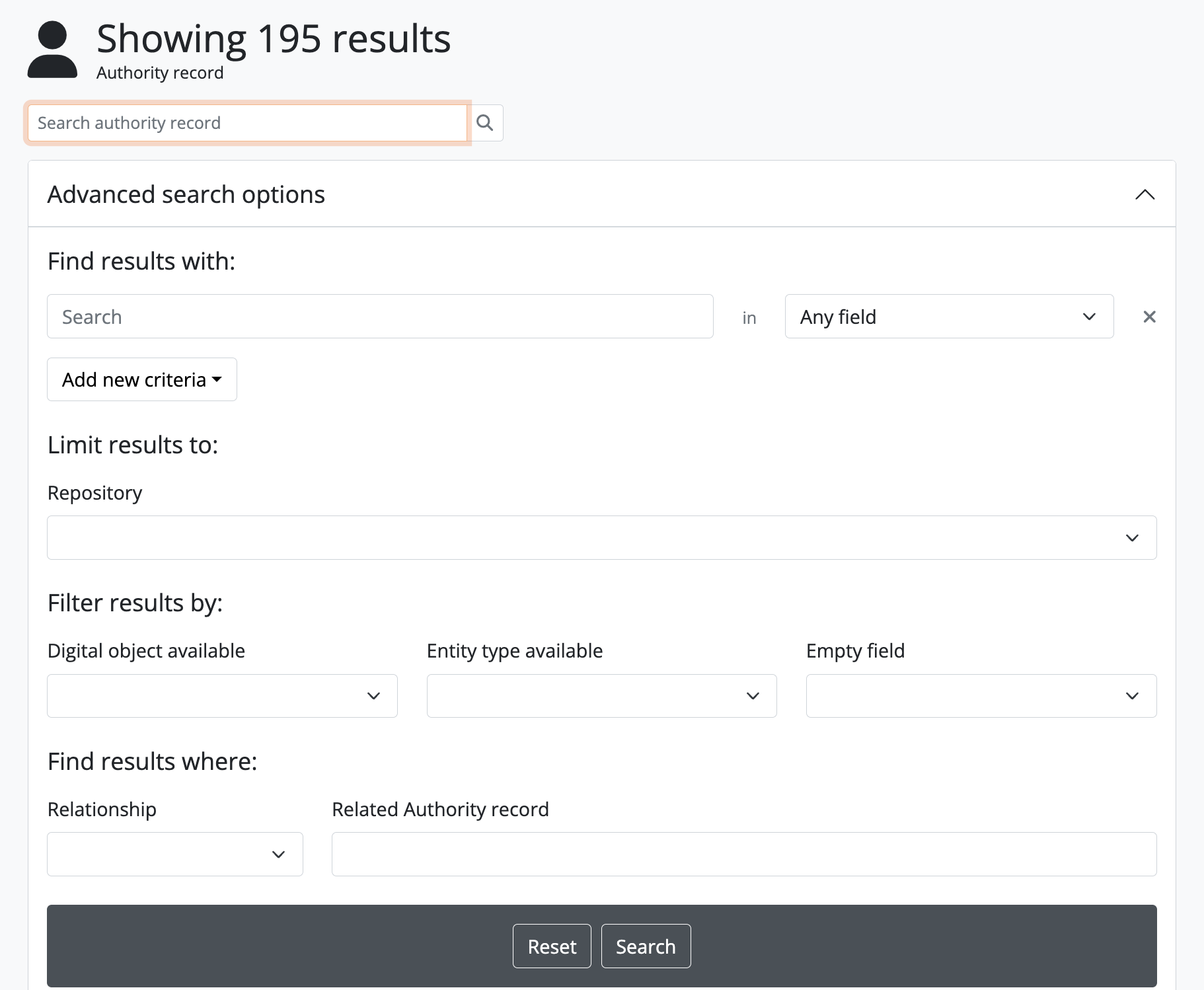This screenshot has width=1204, height=990.
Task: Click the Showing 195 results heading
Action: click(274, 38)
